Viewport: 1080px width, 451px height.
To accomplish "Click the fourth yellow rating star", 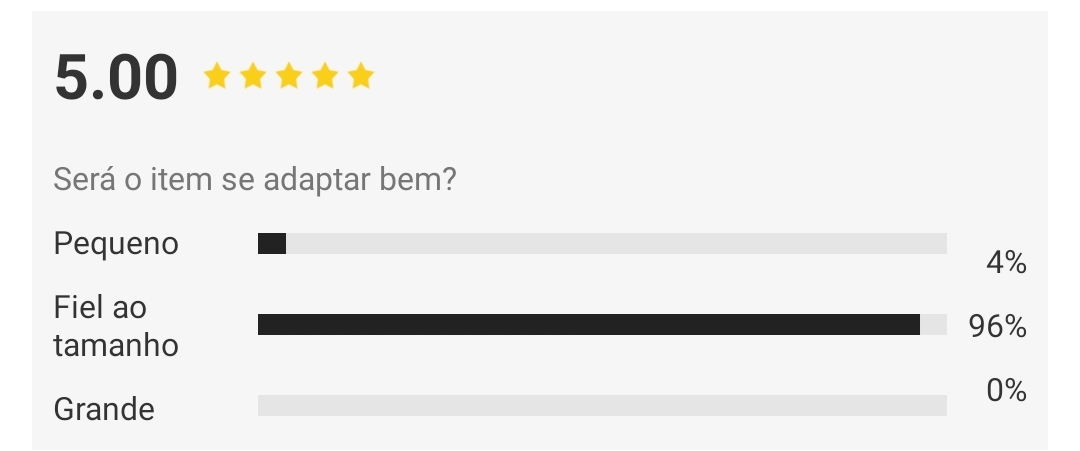I will [324, 76].
